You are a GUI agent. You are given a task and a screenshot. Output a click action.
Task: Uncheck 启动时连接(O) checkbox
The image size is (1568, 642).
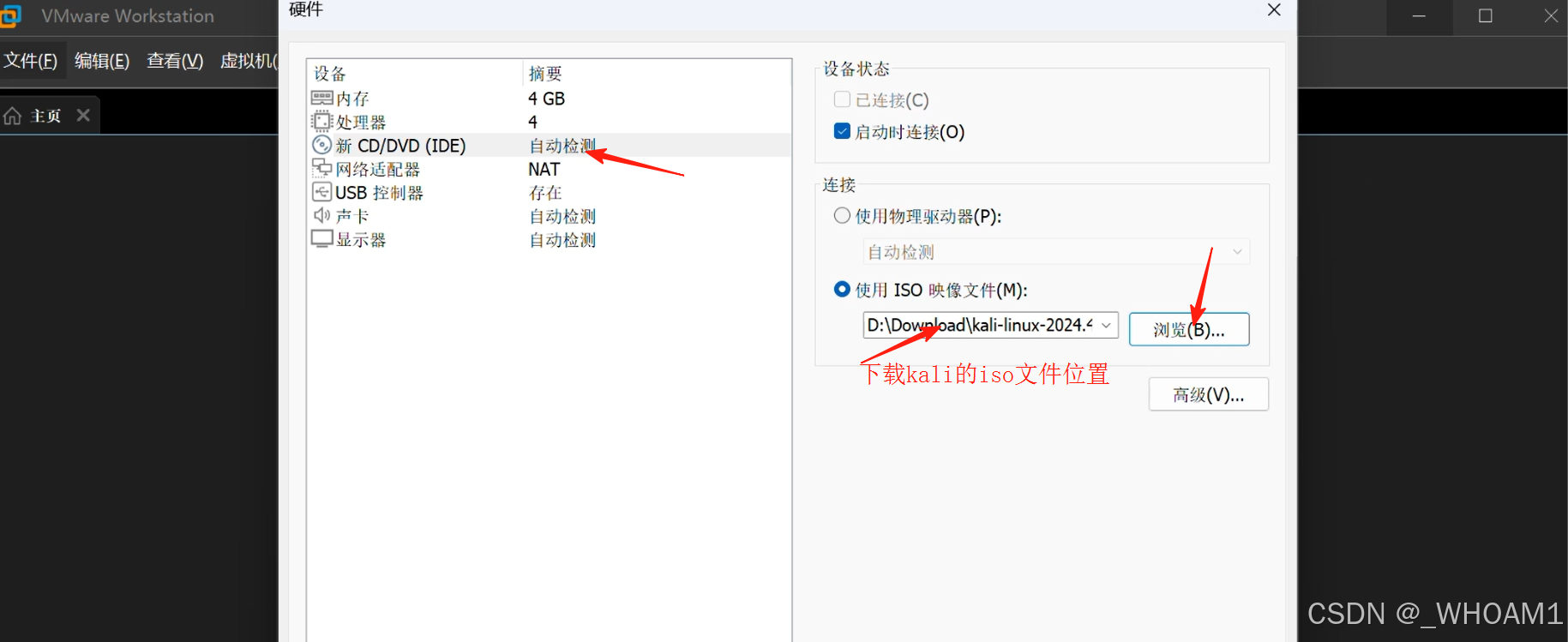842,131
